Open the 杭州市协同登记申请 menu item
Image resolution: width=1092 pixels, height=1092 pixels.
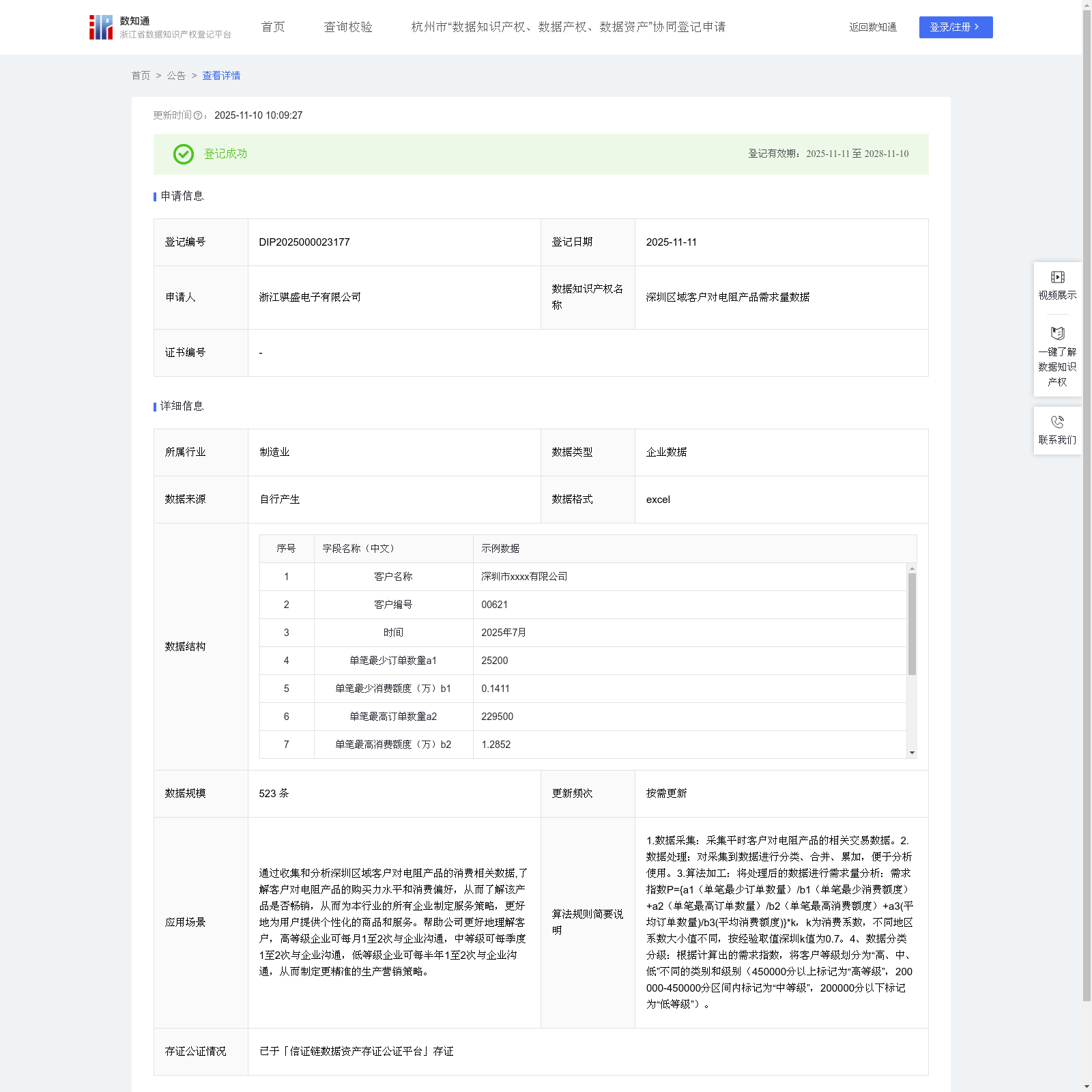[568, 27]
